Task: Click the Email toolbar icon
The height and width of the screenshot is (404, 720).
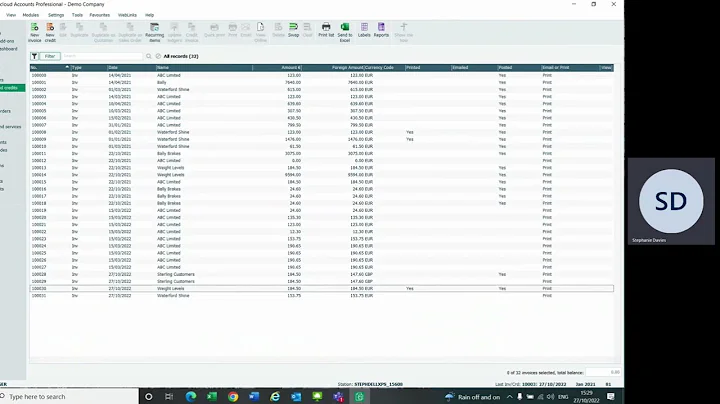Action: 246,30
